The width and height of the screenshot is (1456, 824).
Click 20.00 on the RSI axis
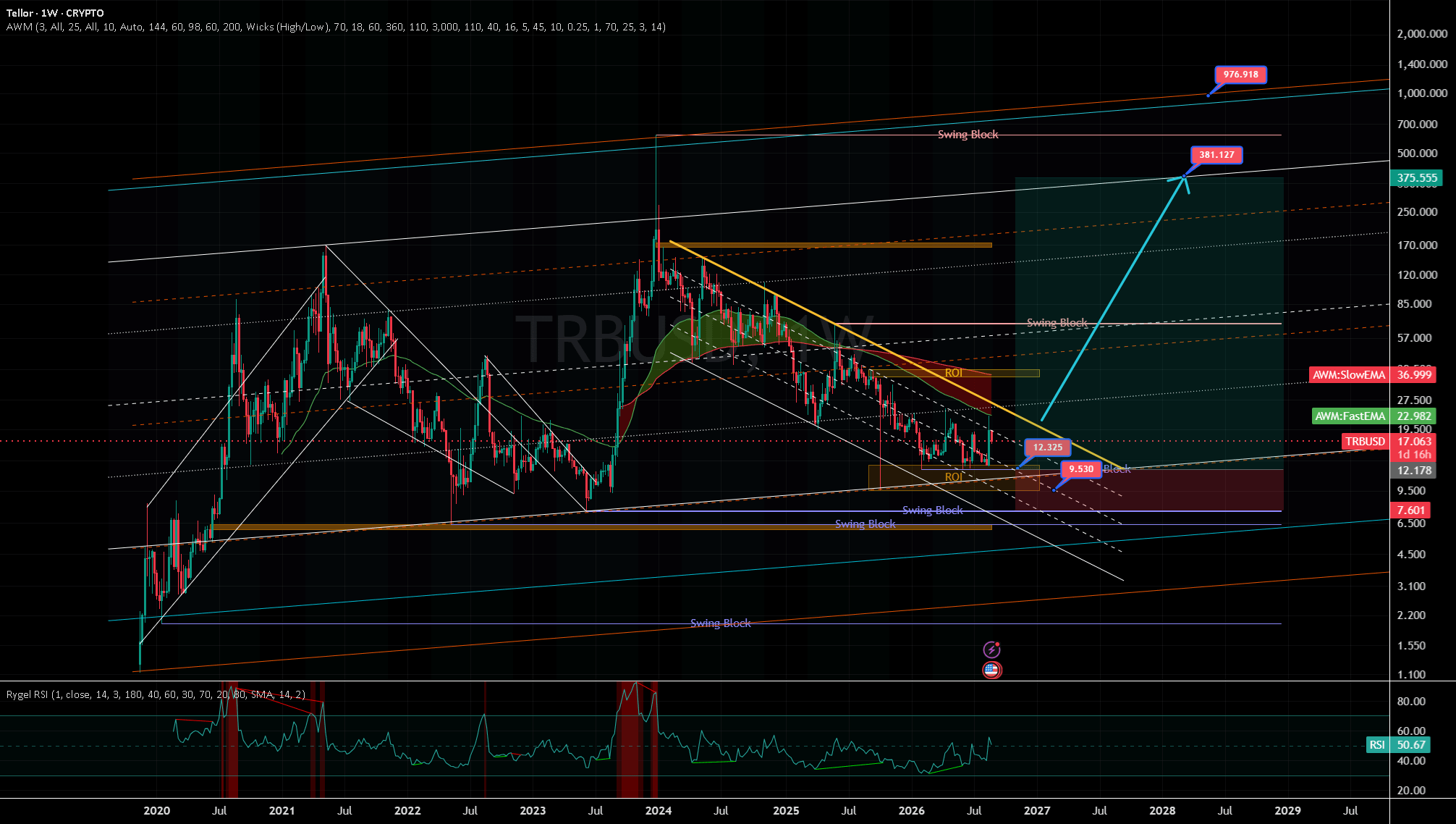(x=1412, y=791)
